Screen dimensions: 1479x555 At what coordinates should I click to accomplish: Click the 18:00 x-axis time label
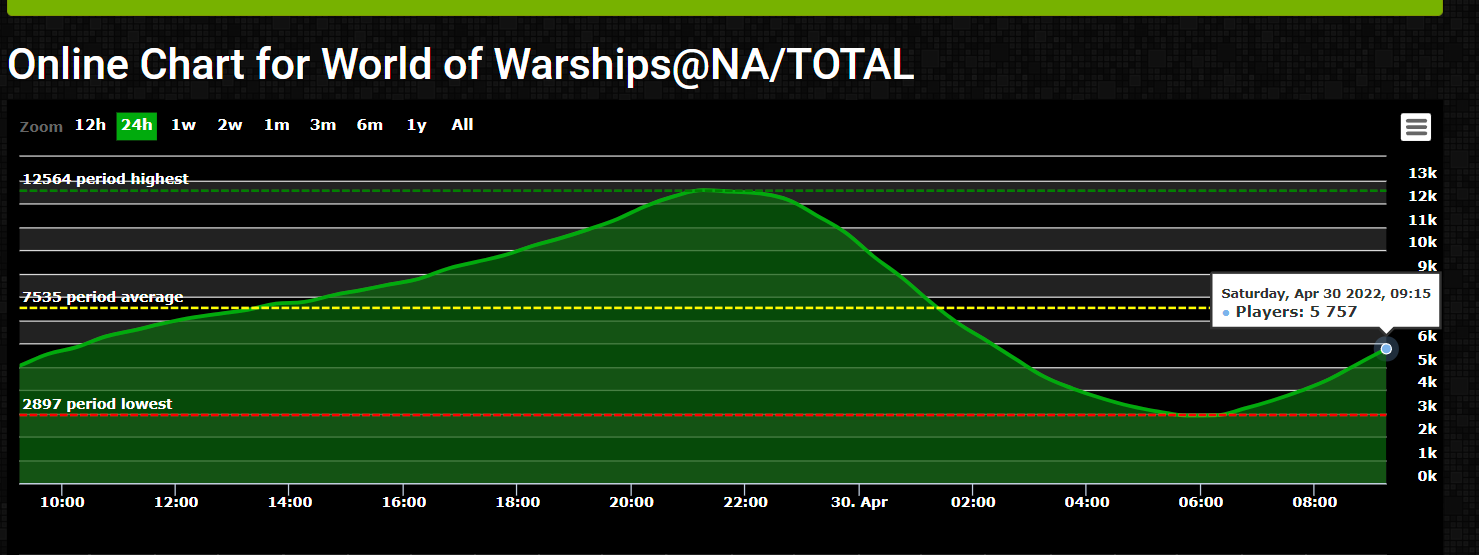pyautogui.click(x=519, y=502)
